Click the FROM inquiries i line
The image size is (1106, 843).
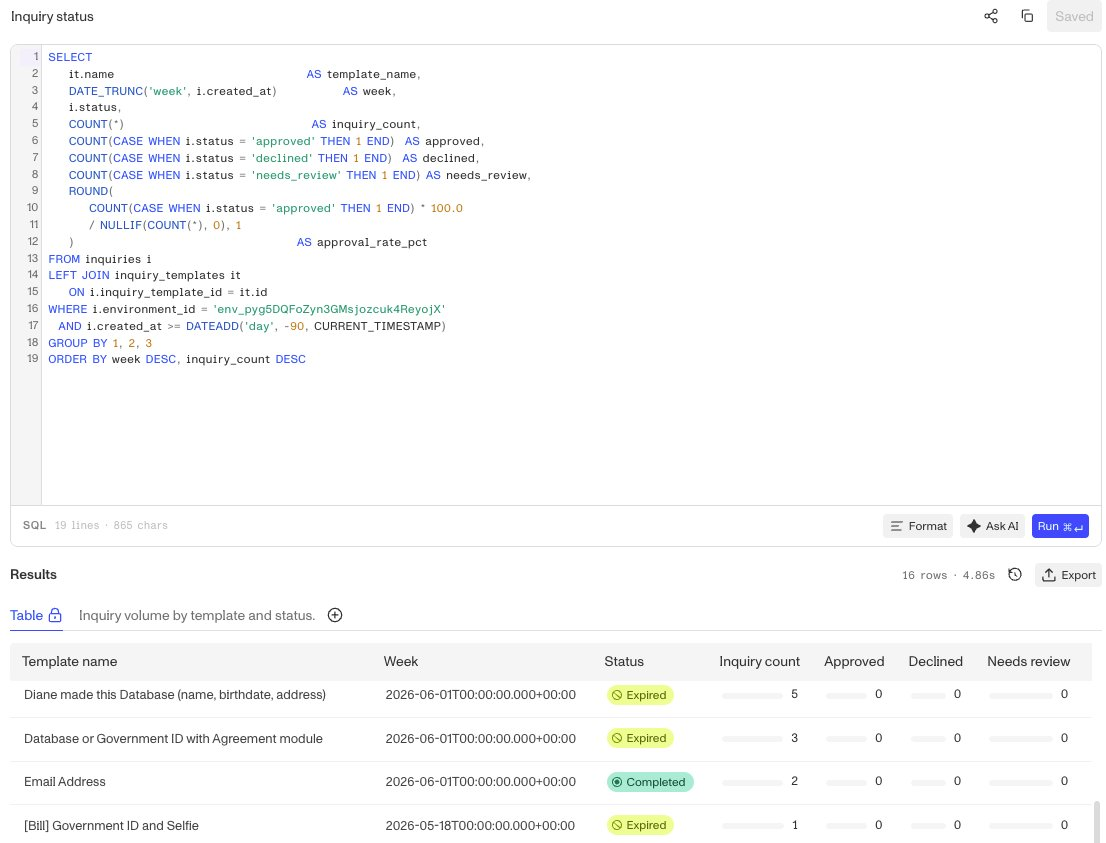pos(99,259)
